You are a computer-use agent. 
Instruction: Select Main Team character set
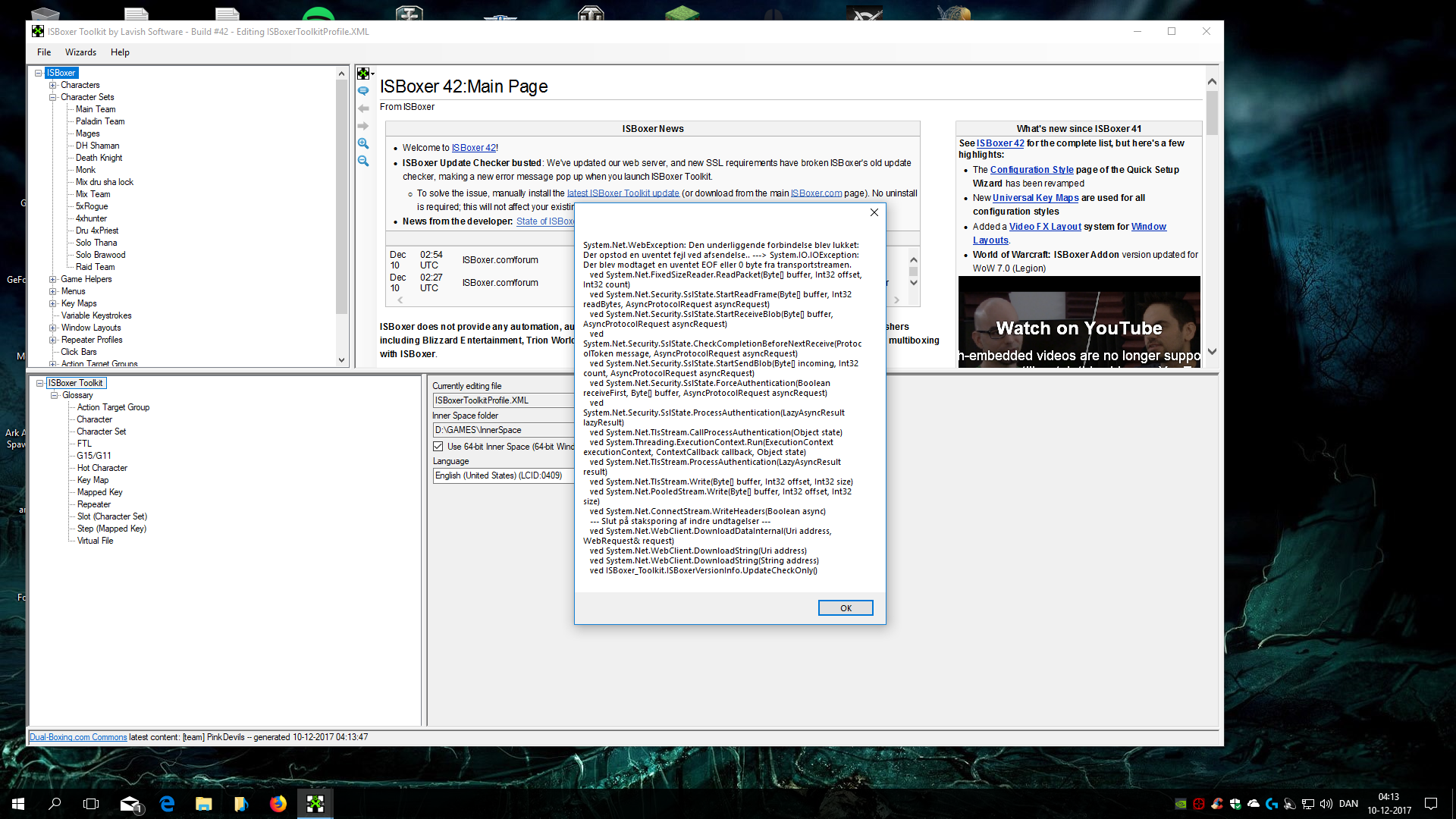tap(96, 109)
